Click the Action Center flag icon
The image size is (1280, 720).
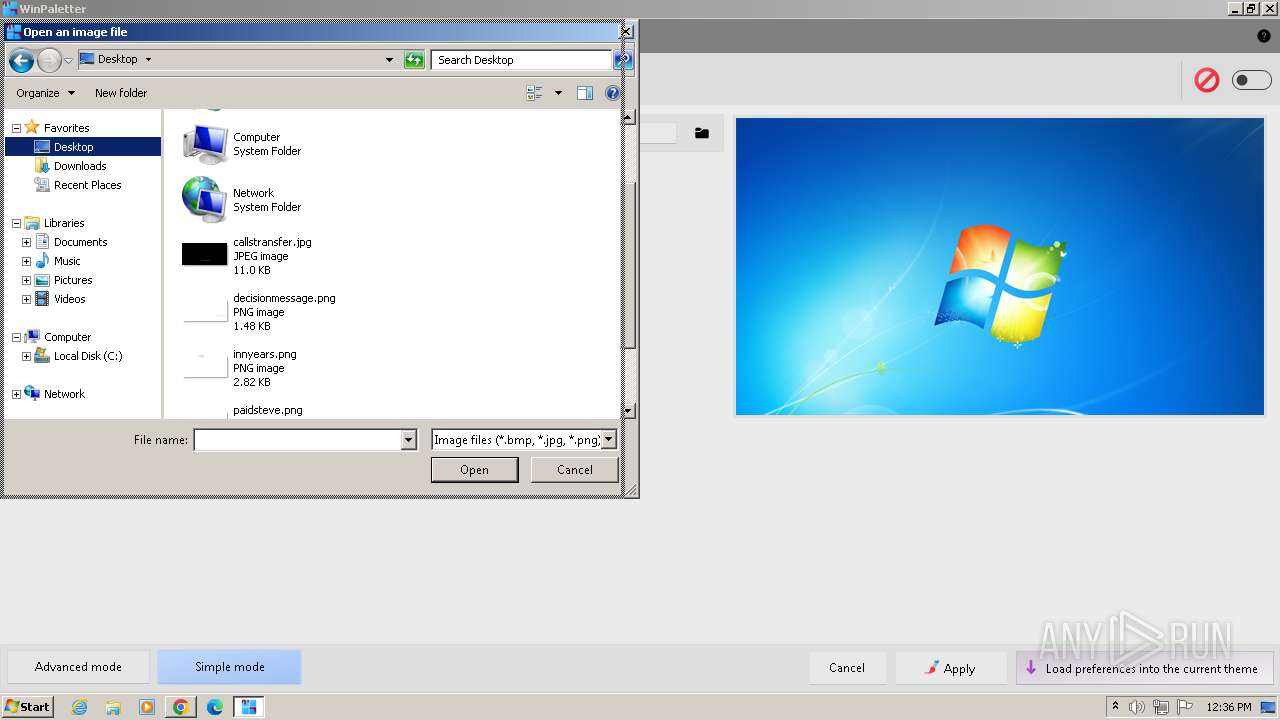[x=1185, y=707]
